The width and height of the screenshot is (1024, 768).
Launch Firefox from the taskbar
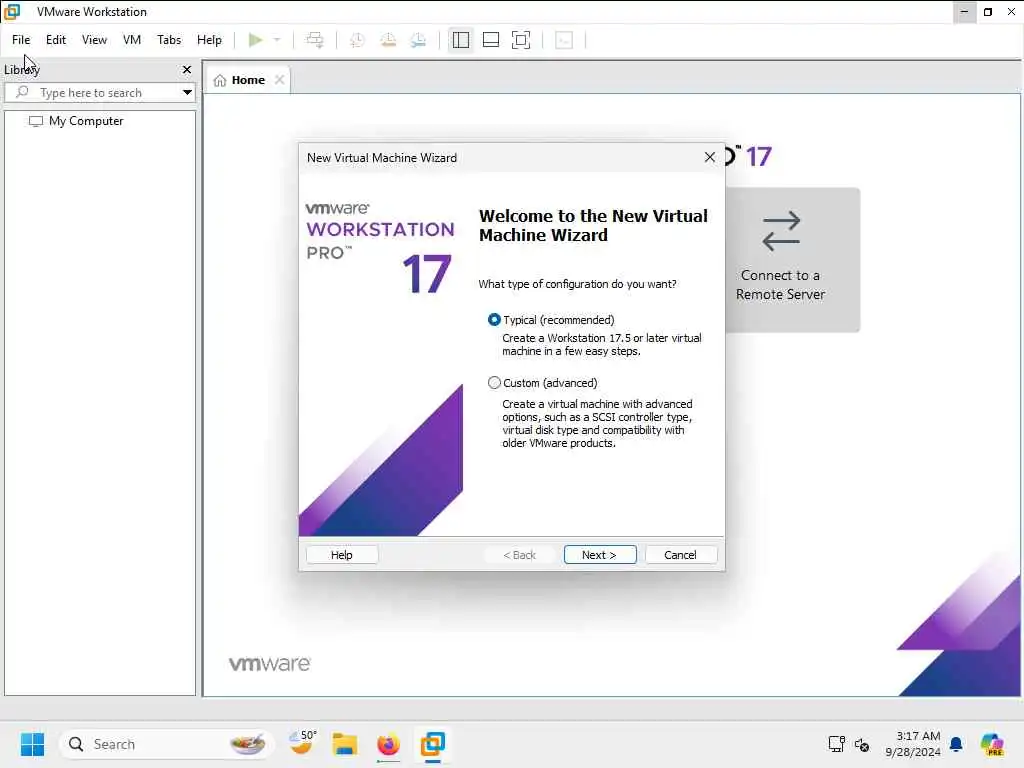(388, 744)
